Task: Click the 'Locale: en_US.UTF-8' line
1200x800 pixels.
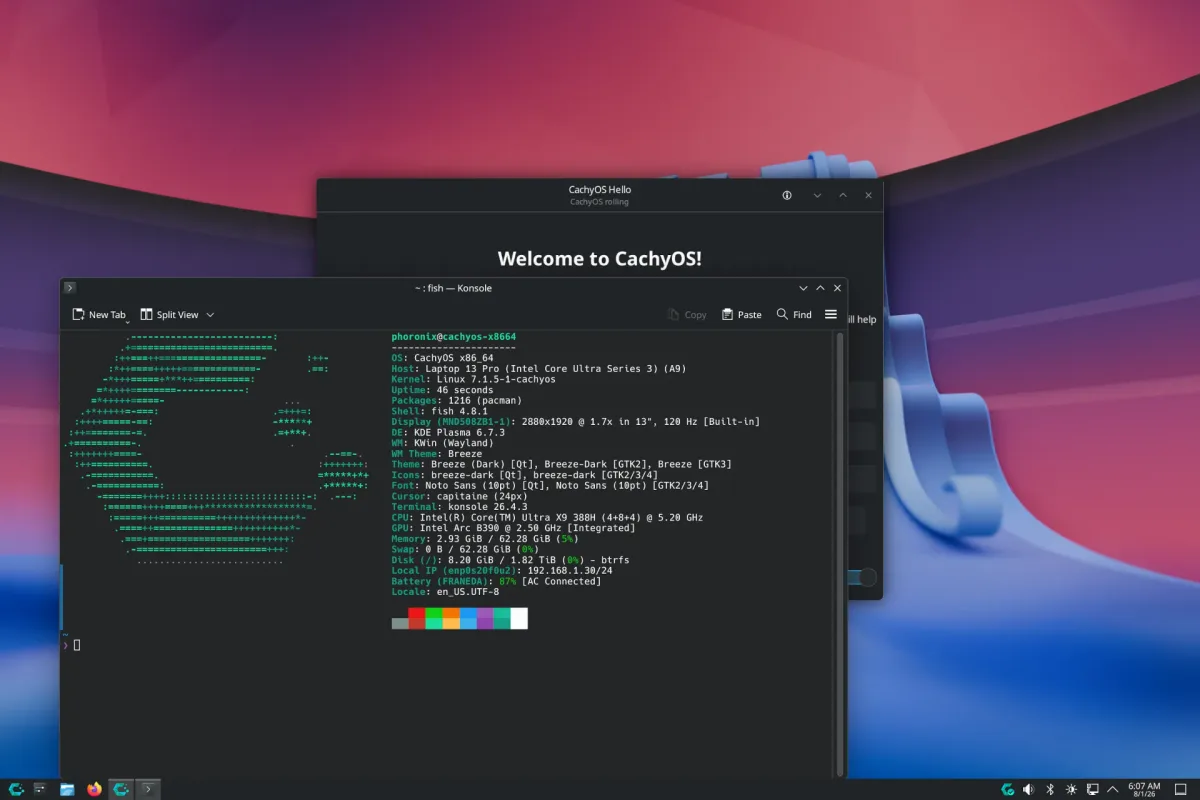Action: [445, 592]
